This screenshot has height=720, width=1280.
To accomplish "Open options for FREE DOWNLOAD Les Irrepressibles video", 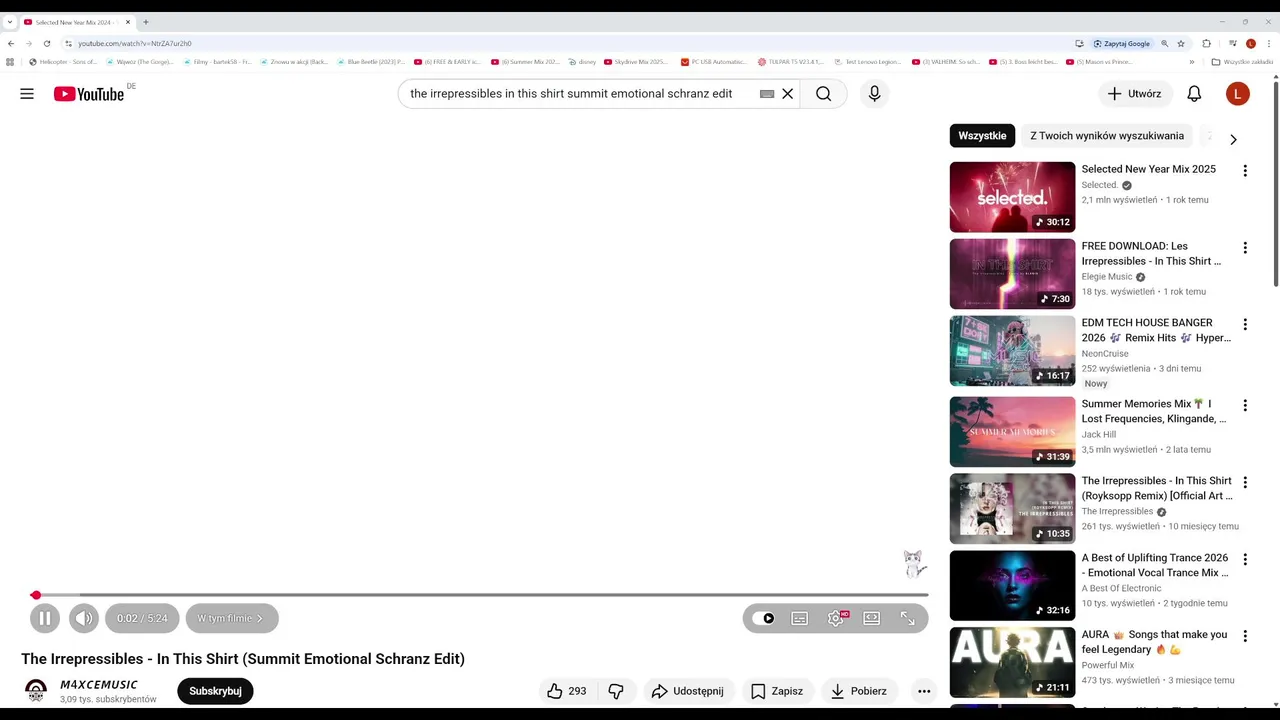I will 1245,248.
